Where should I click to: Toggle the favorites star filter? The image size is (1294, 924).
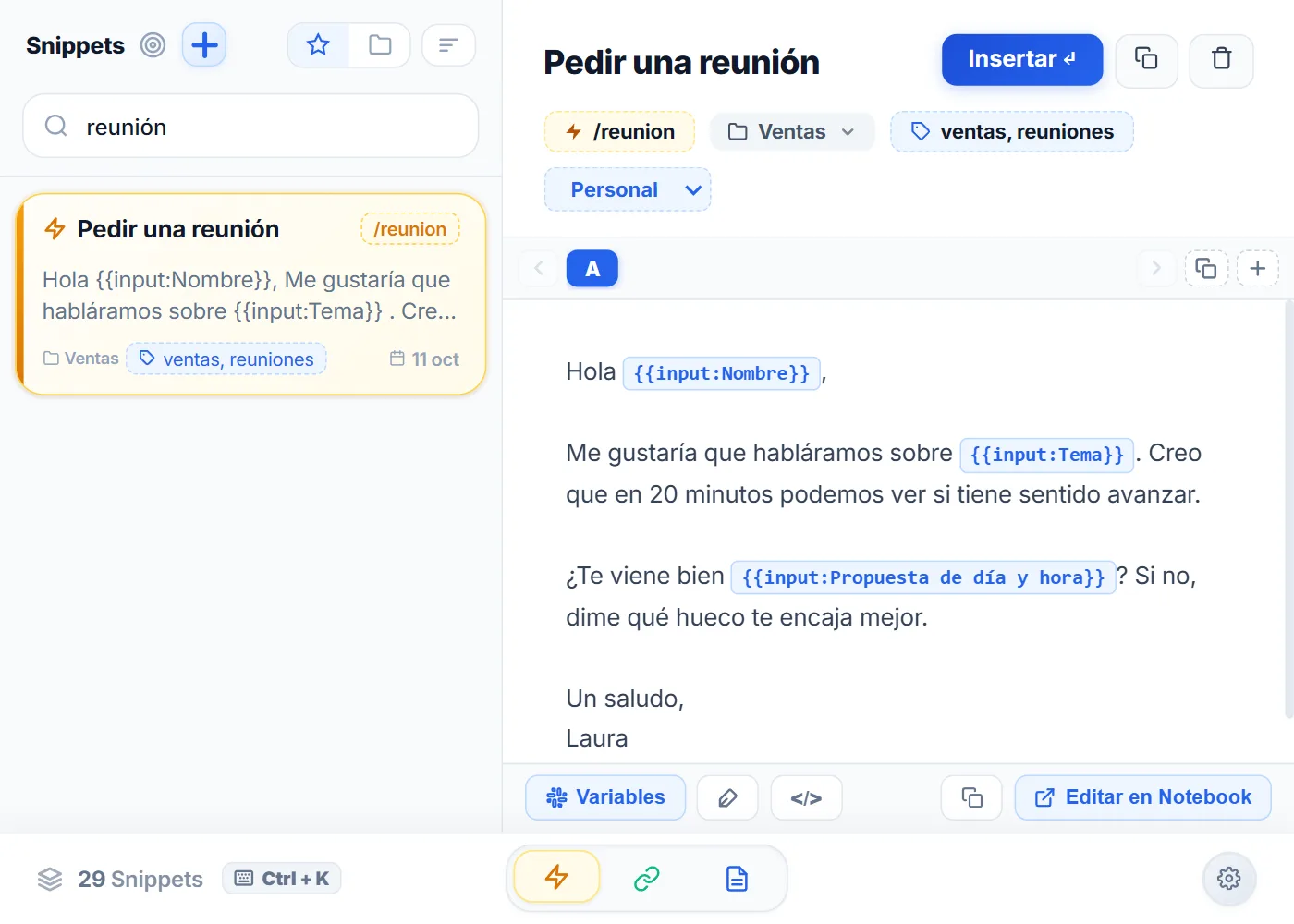coord(318,45)
